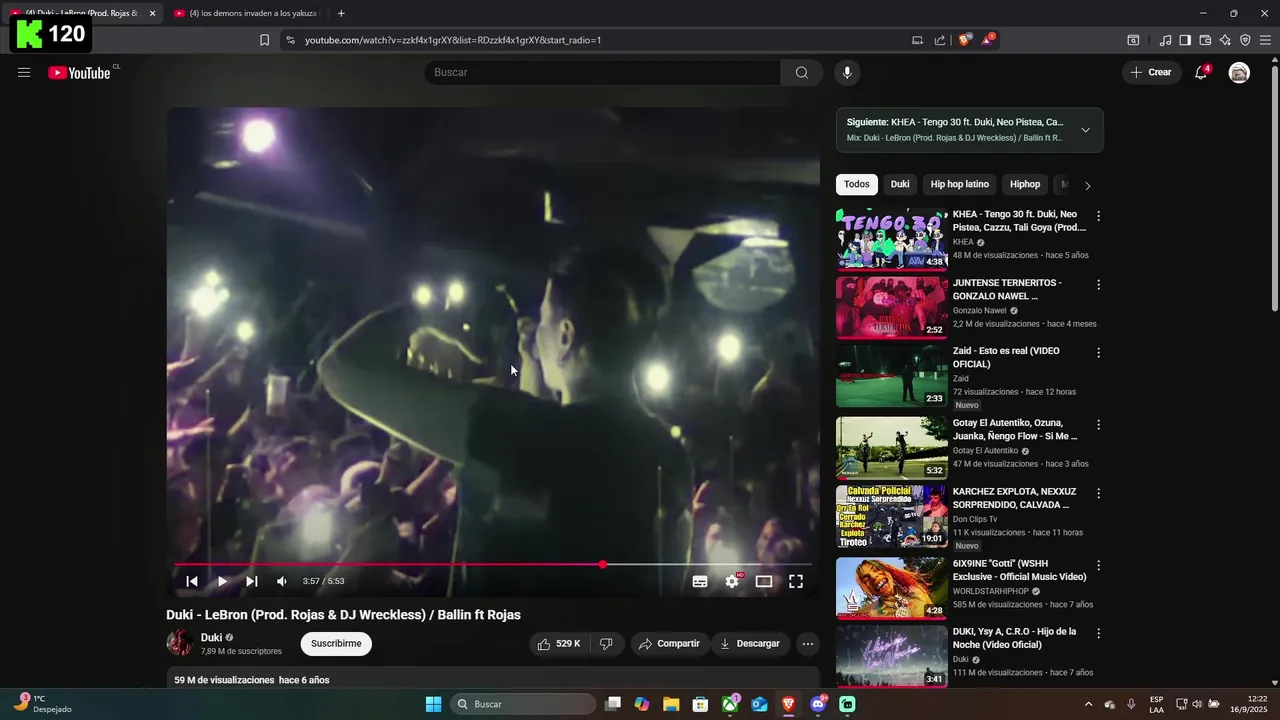This screenshot has height=720, width=1280.
Task: Open the YouTube hamburger guide menu
Action: [x=24, y=72]
